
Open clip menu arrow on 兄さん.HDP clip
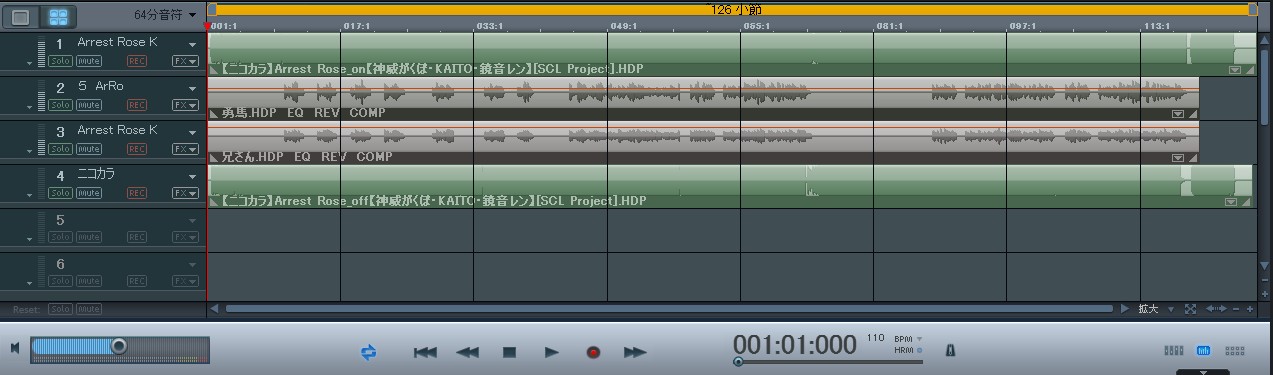coord(1178,158)
